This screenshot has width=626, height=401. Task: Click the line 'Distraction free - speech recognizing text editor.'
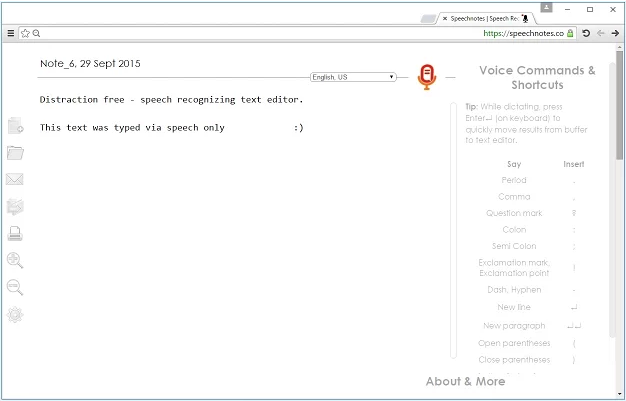(171, 100)
